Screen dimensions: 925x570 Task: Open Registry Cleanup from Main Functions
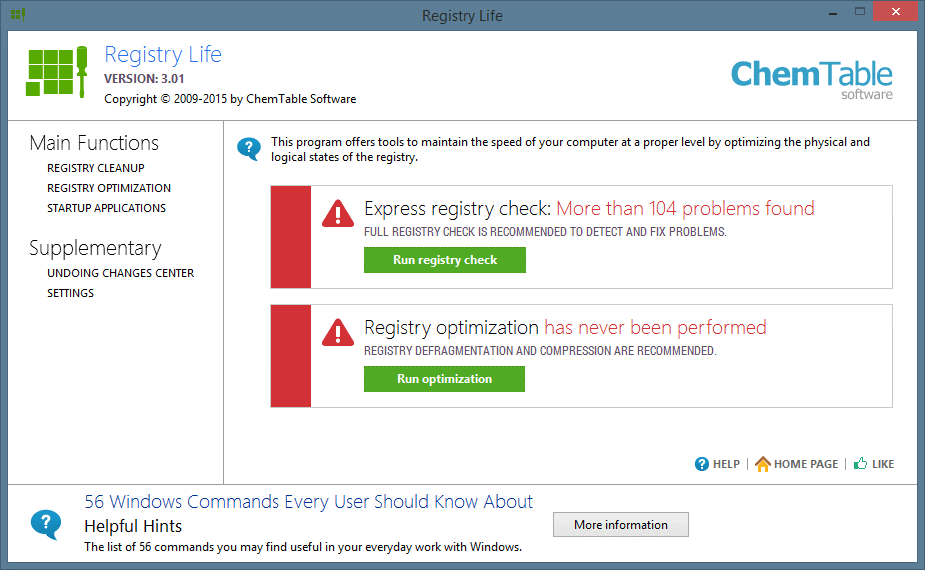tap(96, 168)
